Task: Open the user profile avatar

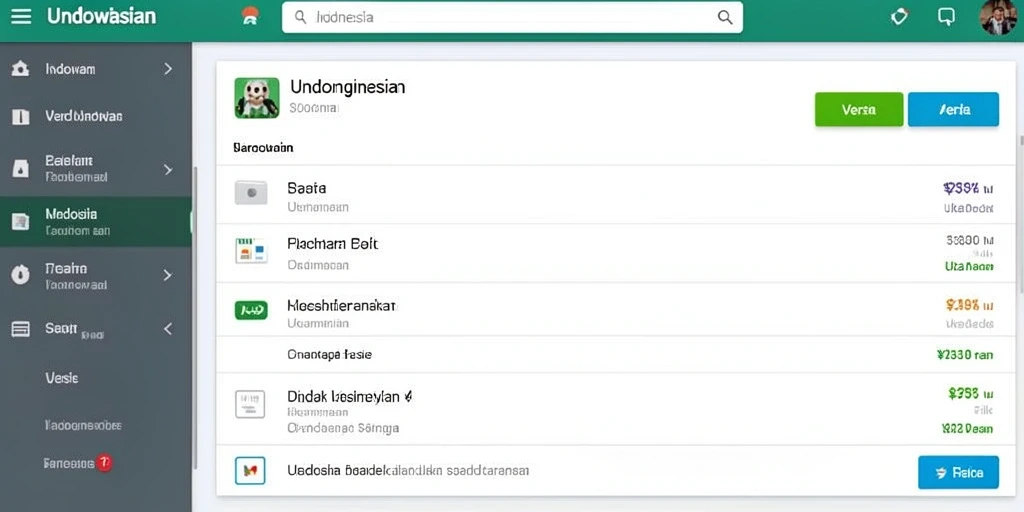Action: (x=998, y=17)
